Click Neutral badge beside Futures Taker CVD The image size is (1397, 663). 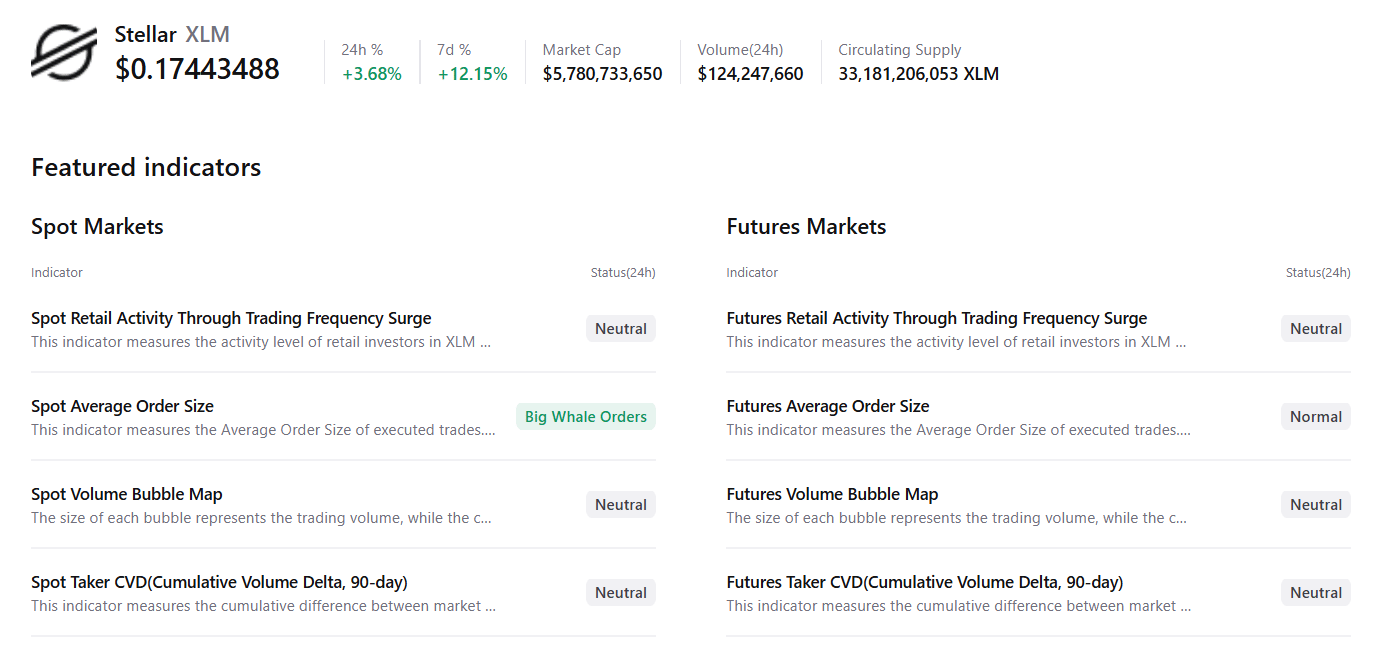point(1315,593)
